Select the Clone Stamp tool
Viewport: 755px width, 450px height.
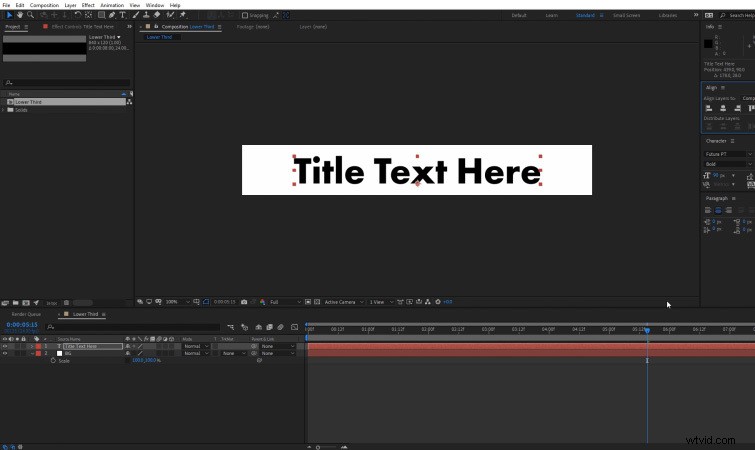[x=146, y=15]
